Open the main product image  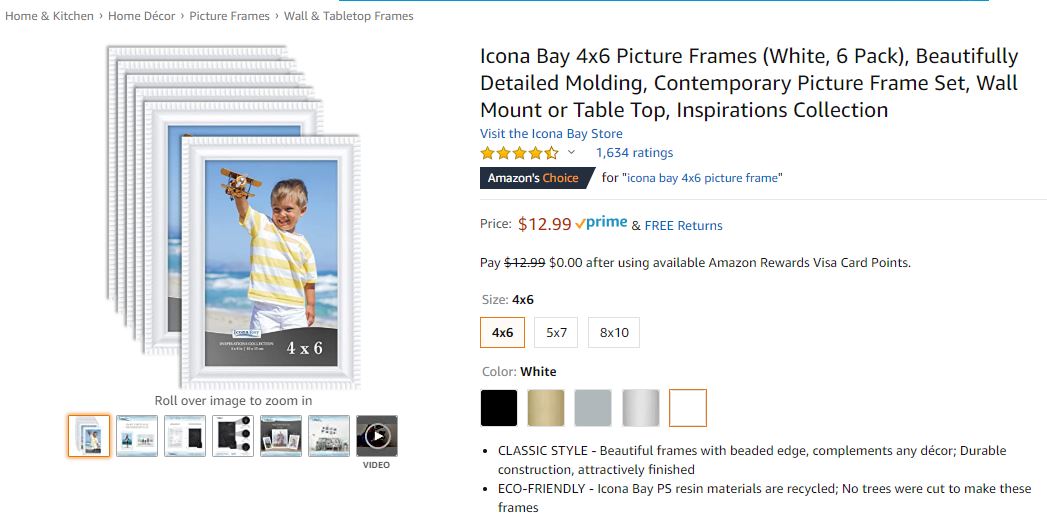coord(233,216)
